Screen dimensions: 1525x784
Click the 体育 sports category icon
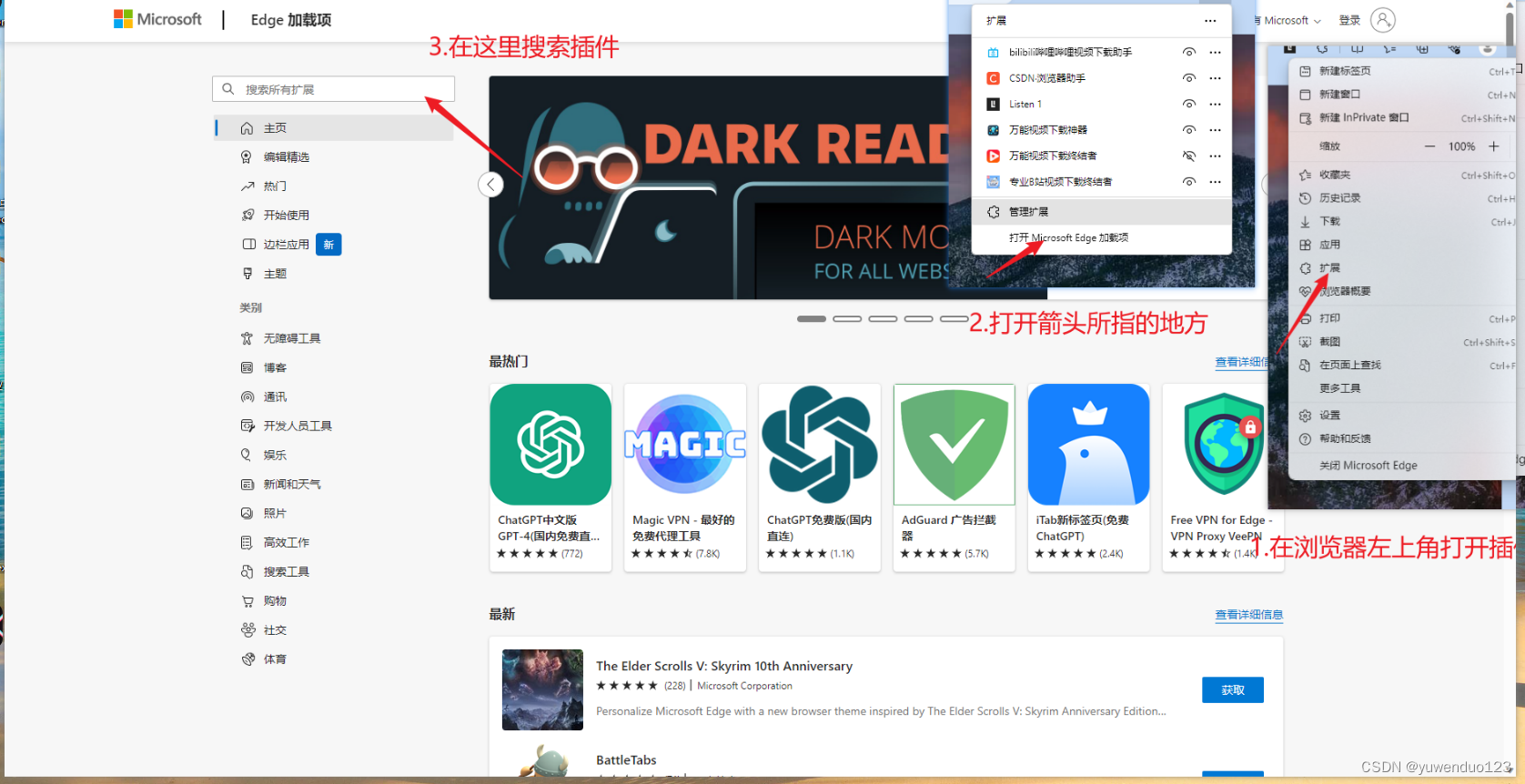pos(247,659)
